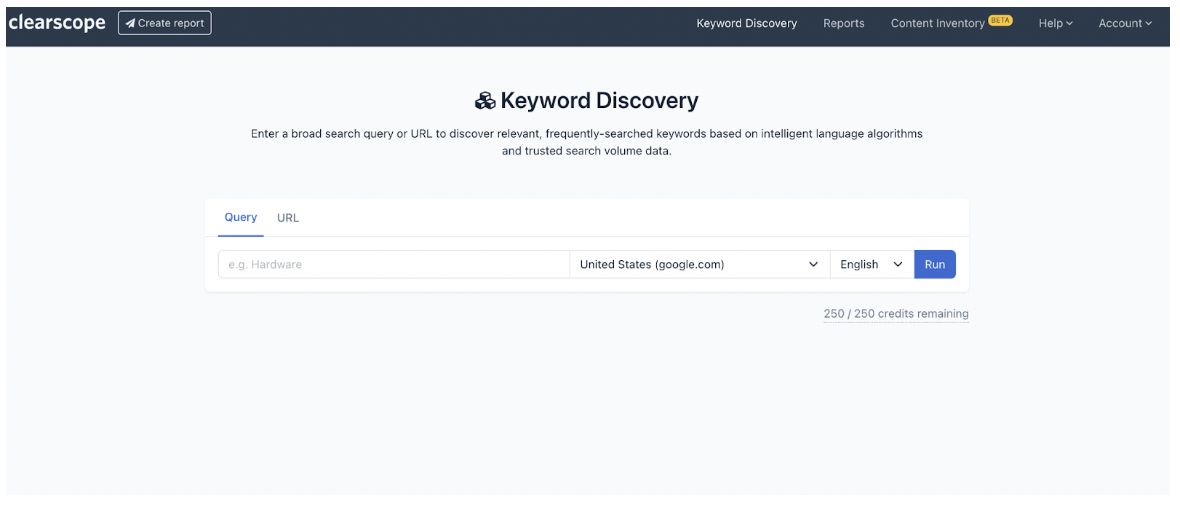The width and height of the screenshot is (1180, 506).
Task: Click the Keyword Discovery page heading
Action: pos(599,100)
